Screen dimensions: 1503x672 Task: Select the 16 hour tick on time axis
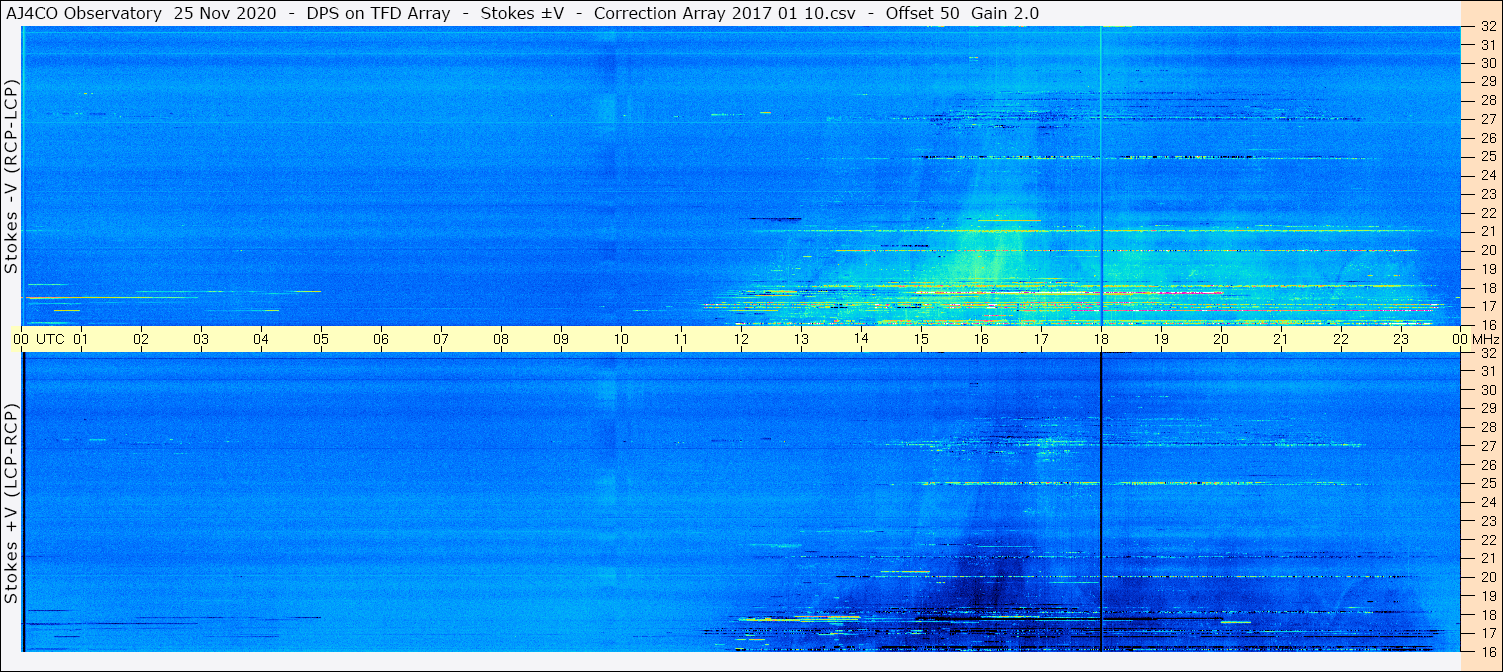pos(981,339)
